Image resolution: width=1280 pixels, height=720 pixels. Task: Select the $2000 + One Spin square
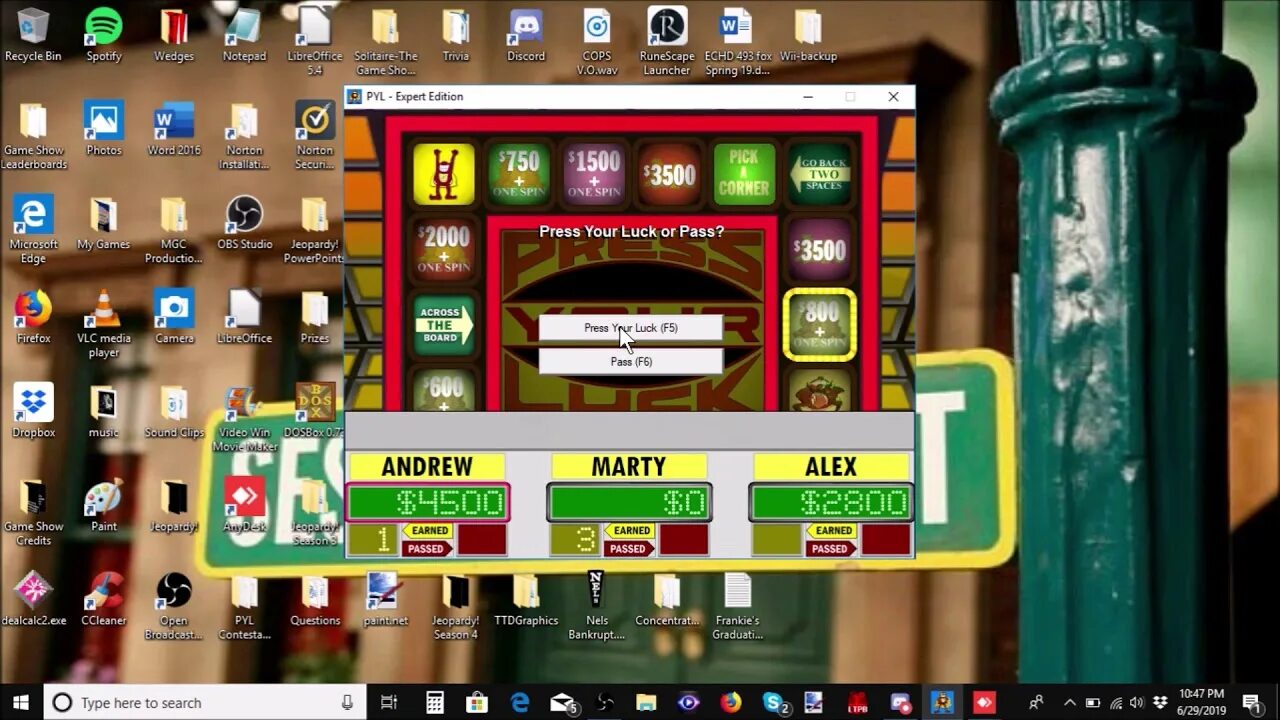click(x=444, y=249)
